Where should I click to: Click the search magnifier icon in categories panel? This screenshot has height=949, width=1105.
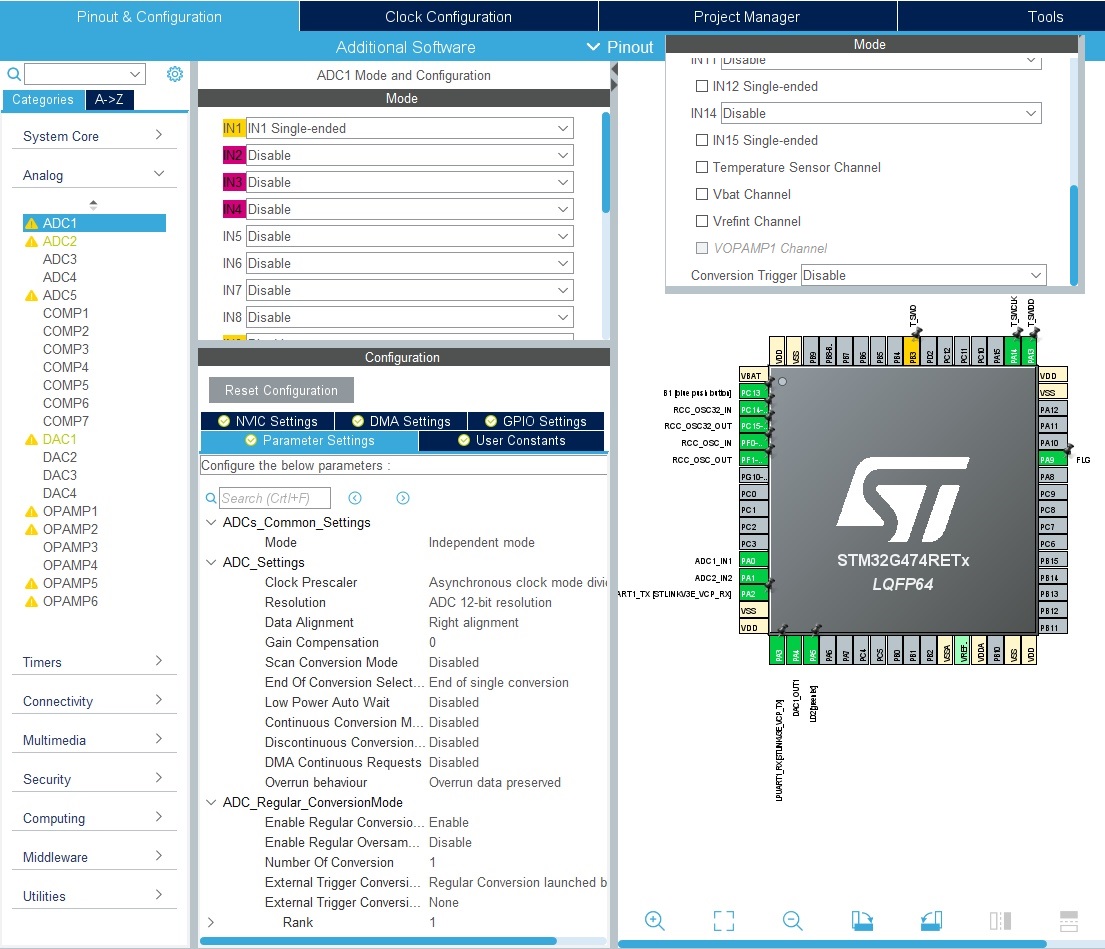click(13, 73)
